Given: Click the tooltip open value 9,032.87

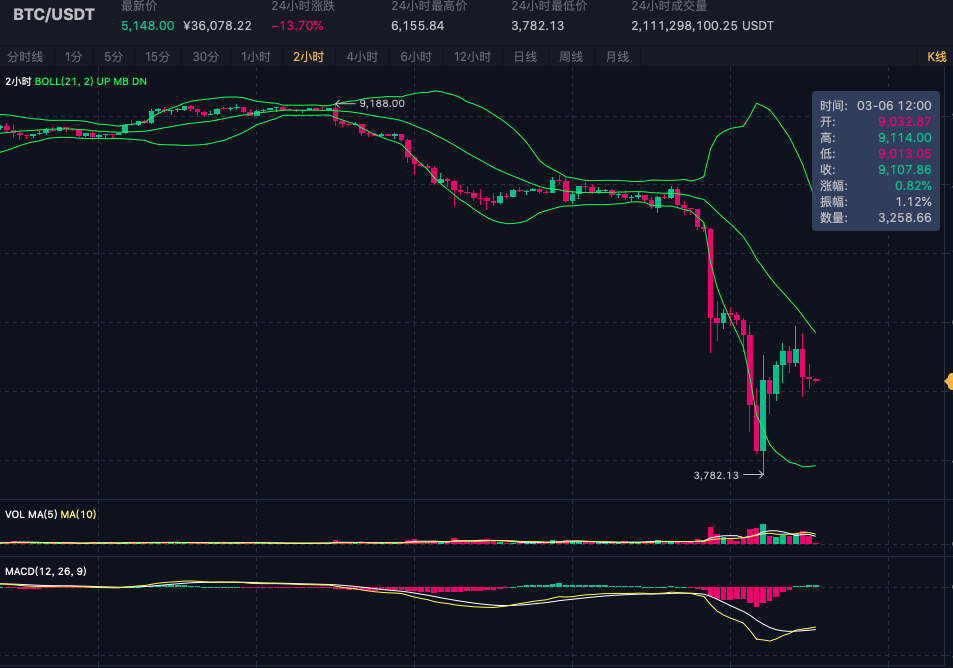Looking at the screenshot, I should pyautogui.click(x=904, y=122).
